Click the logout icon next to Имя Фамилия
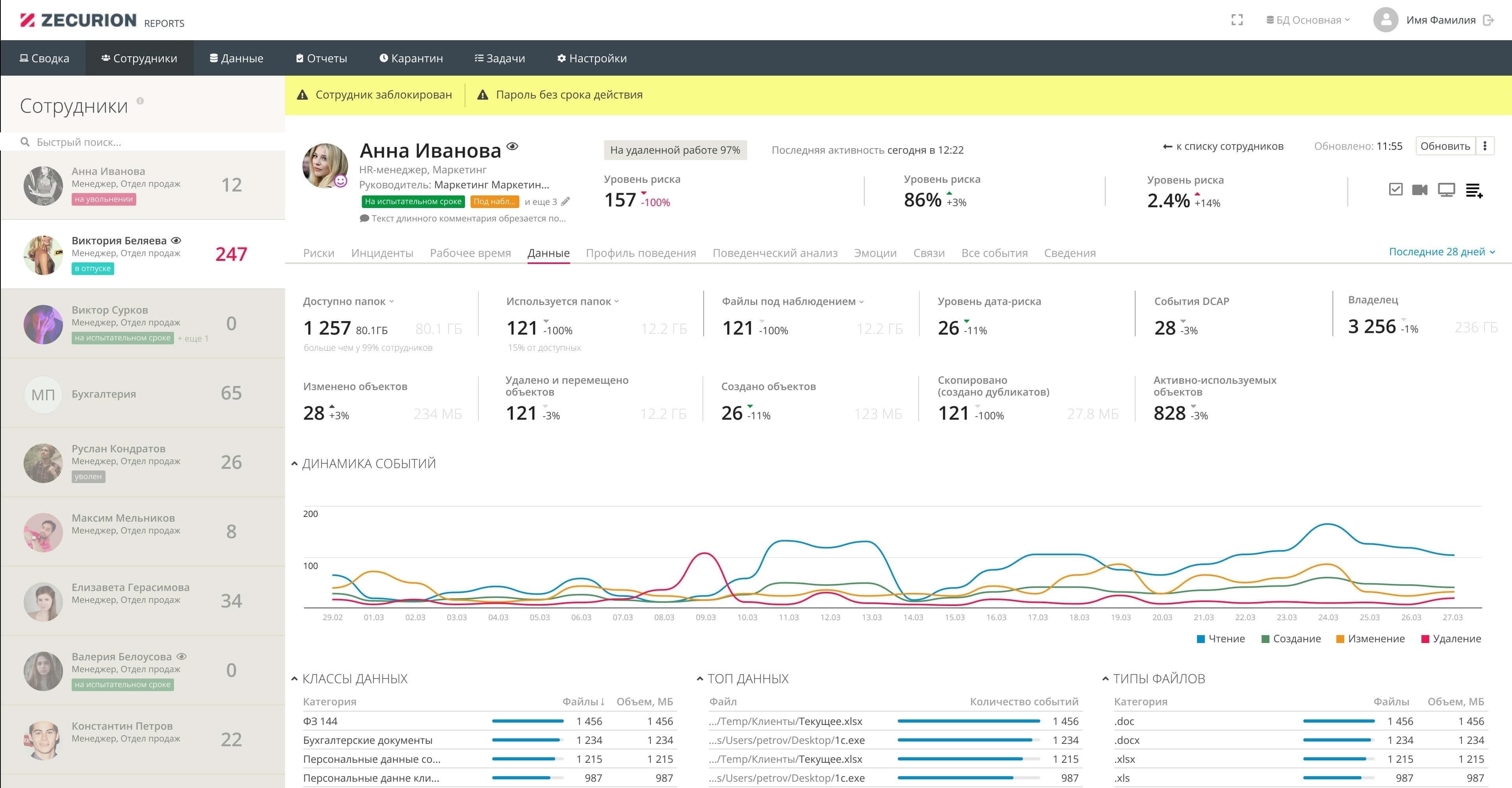This screenshot has width=1512, height=788. tap(1488, 20)
